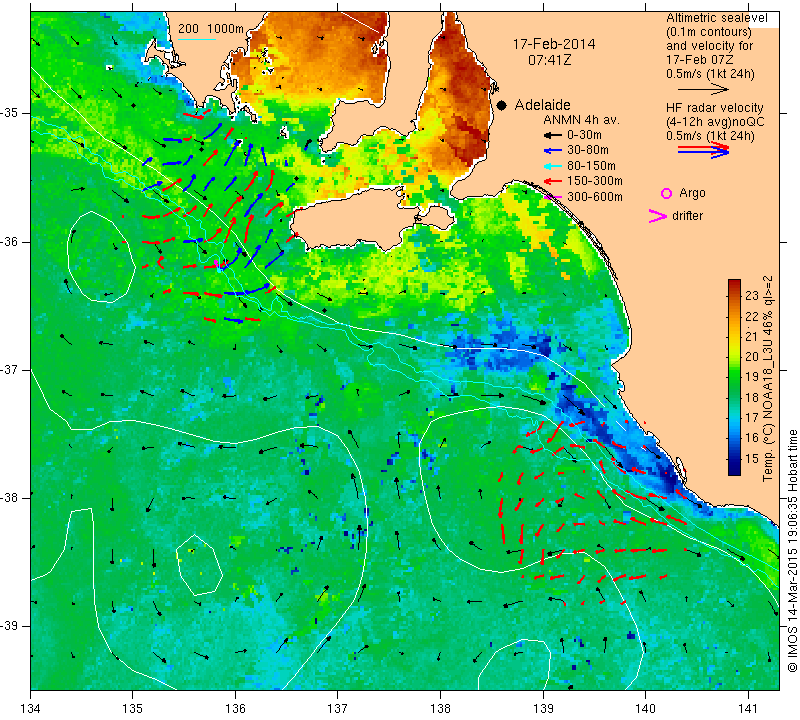Click the latitude label '-37'
Image resolution: width=800 pixels, height=720 pixels.
9,369
